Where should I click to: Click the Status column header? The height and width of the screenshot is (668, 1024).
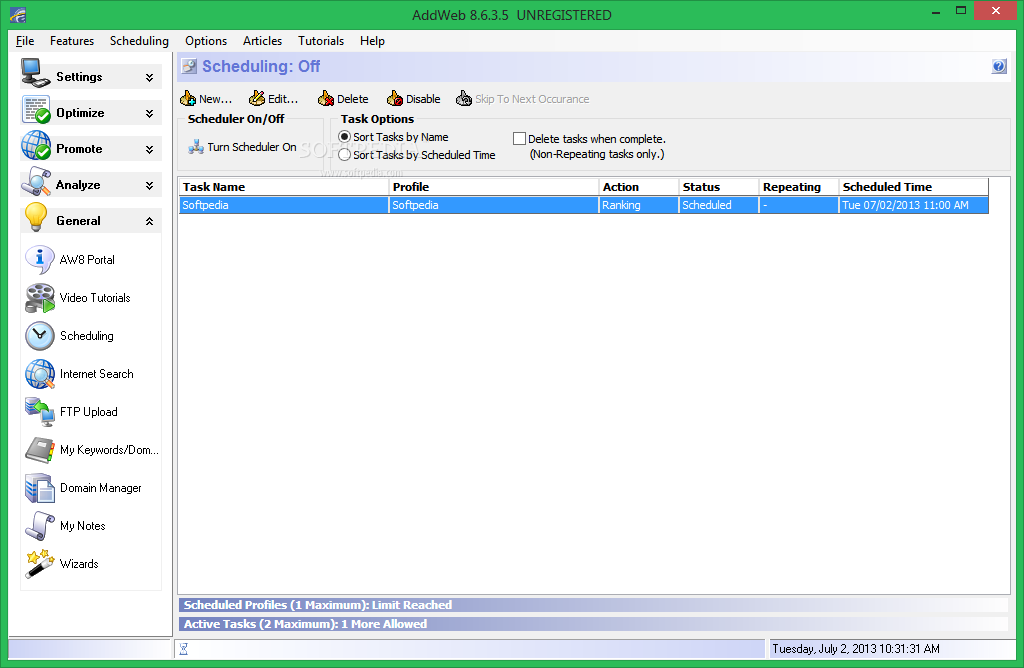(x=719, y=187)
